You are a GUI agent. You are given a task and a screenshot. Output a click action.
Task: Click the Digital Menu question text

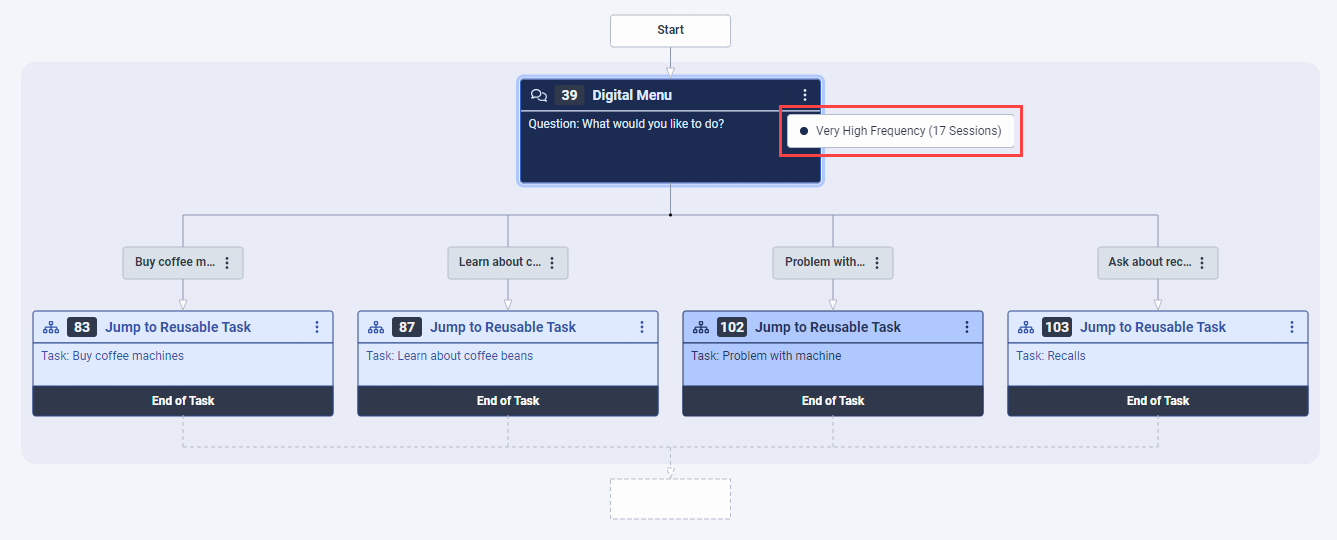[626, 124]
